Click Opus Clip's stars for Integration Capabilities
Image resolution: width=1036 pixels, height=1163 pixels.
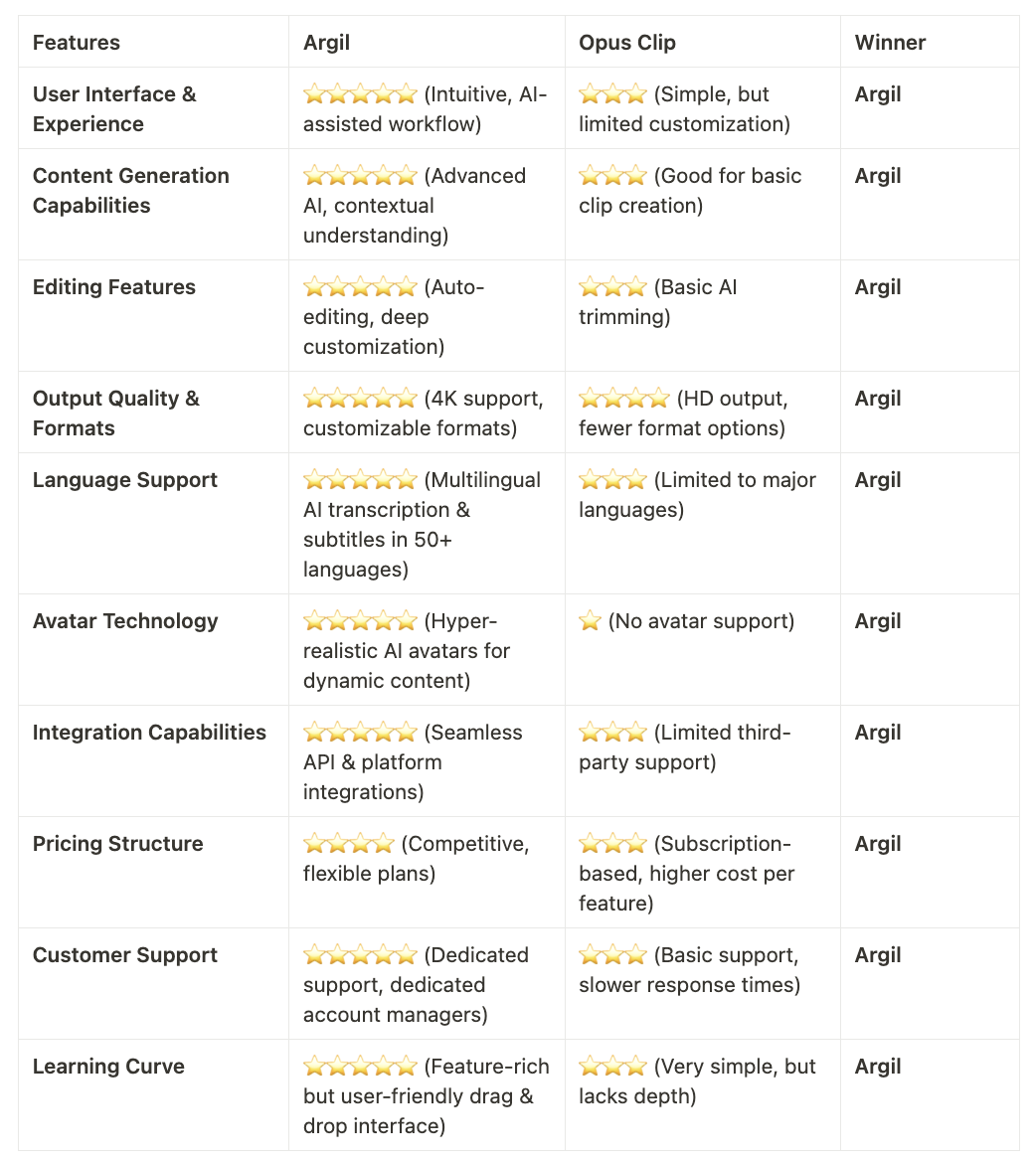(x=613, y=732)
